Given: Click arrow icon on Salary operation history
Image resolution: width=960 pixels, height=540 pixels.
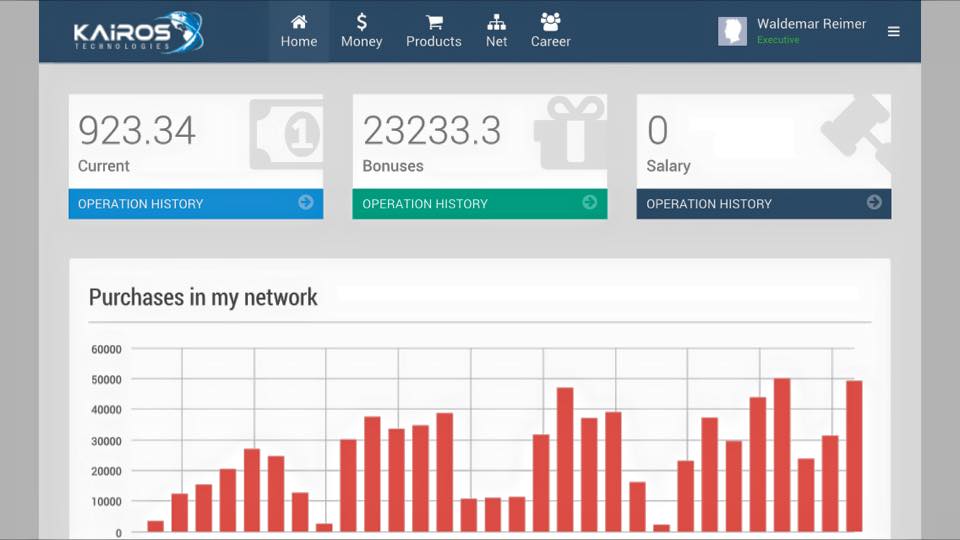Looking at the screenshot, I should pos(874,203).
